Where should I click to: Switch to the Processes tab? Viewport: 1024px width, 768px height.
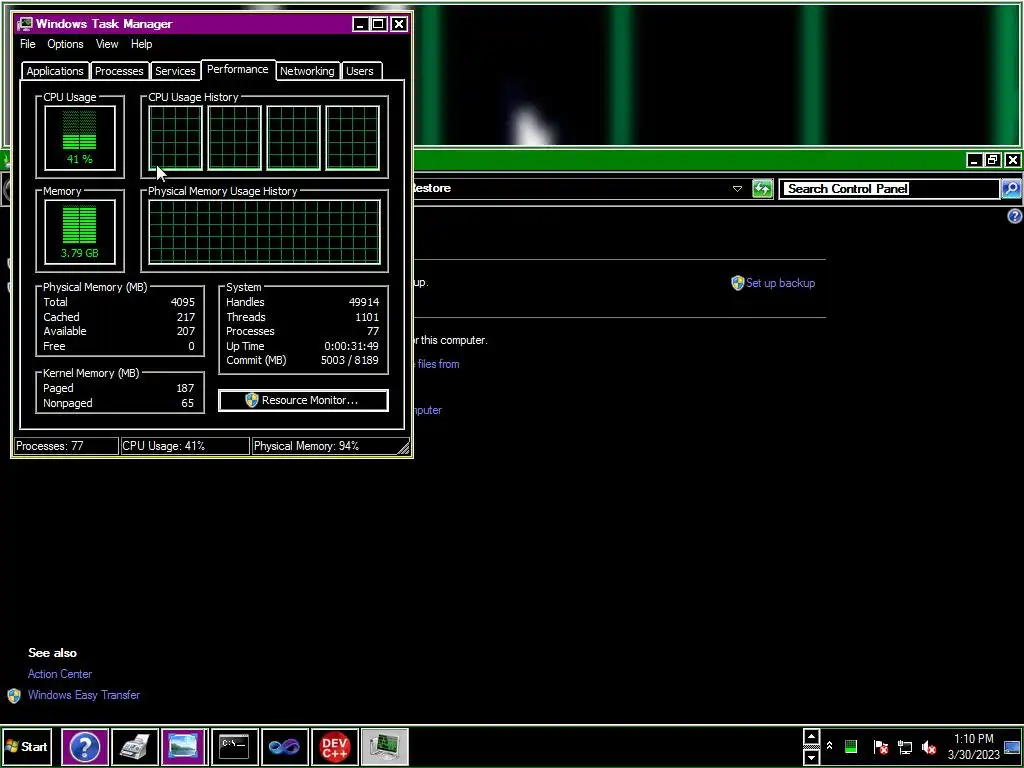[x=119, y=71]
